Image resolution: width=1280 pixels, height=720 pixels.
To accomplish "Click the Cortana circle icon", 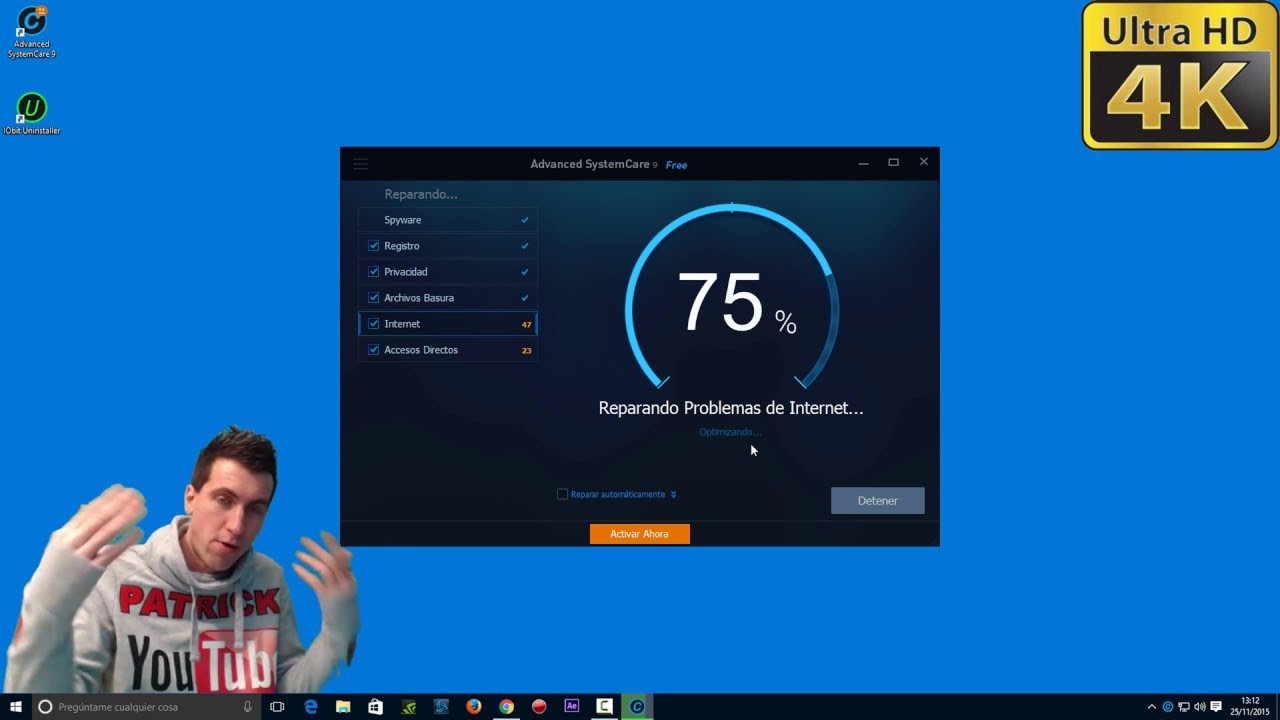I will pos(45,707).
